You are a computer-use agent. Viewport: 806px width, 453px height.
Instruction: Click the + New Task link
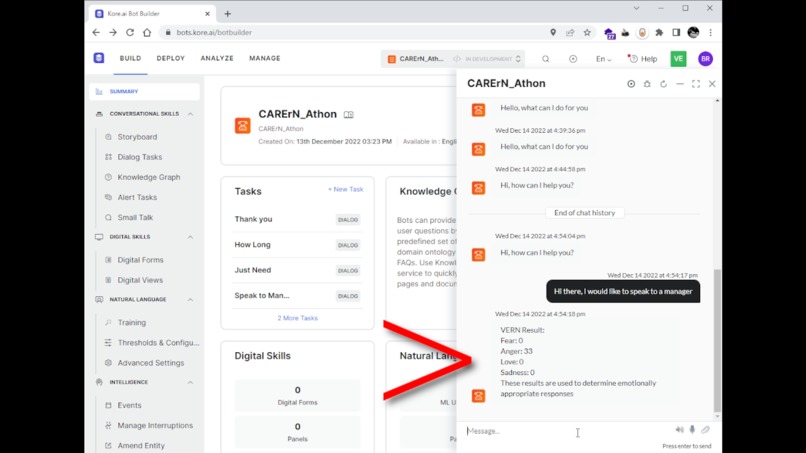coord(345,189)
